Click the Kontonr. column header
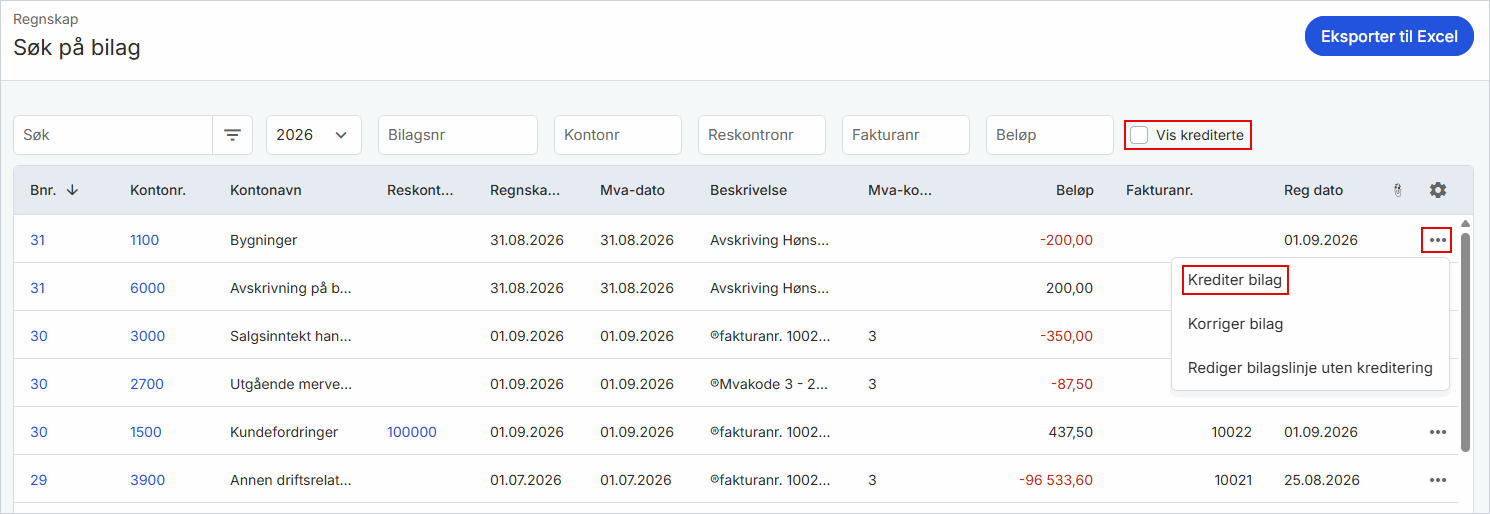This screenshot has width=1490, height=514. point(158,190)
